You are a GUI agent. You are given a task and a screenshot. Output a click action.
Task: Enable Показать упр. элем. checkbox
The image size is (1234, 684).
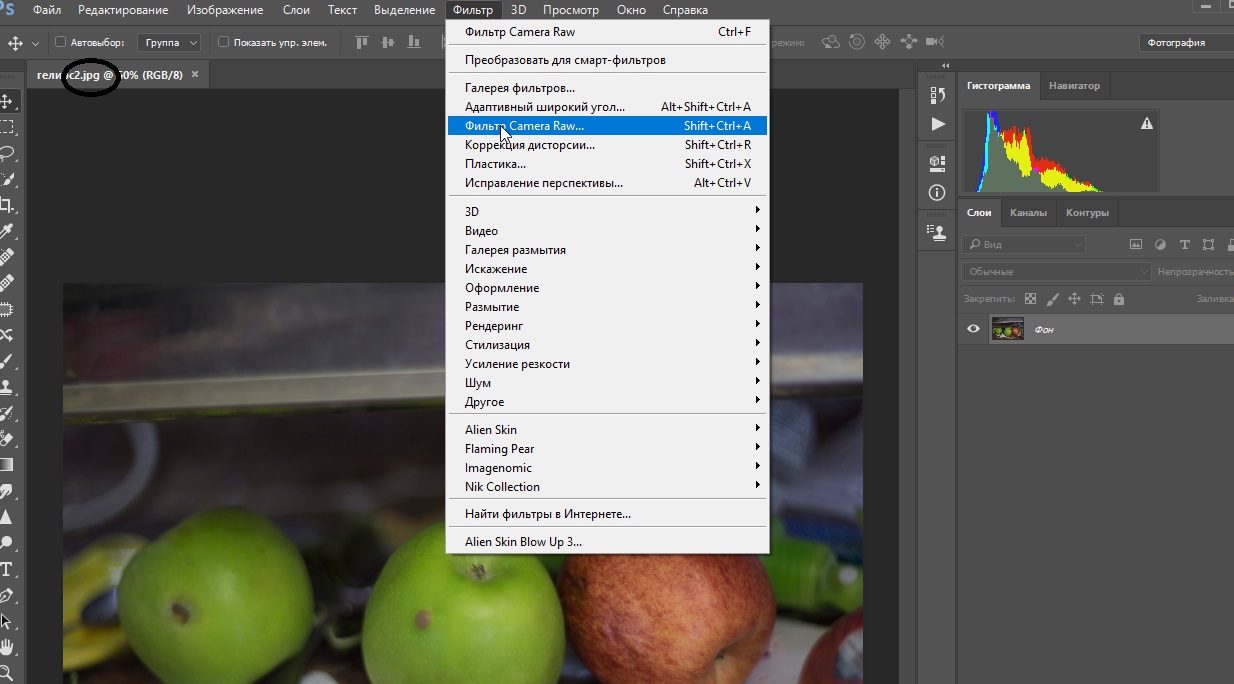point(223,42)
